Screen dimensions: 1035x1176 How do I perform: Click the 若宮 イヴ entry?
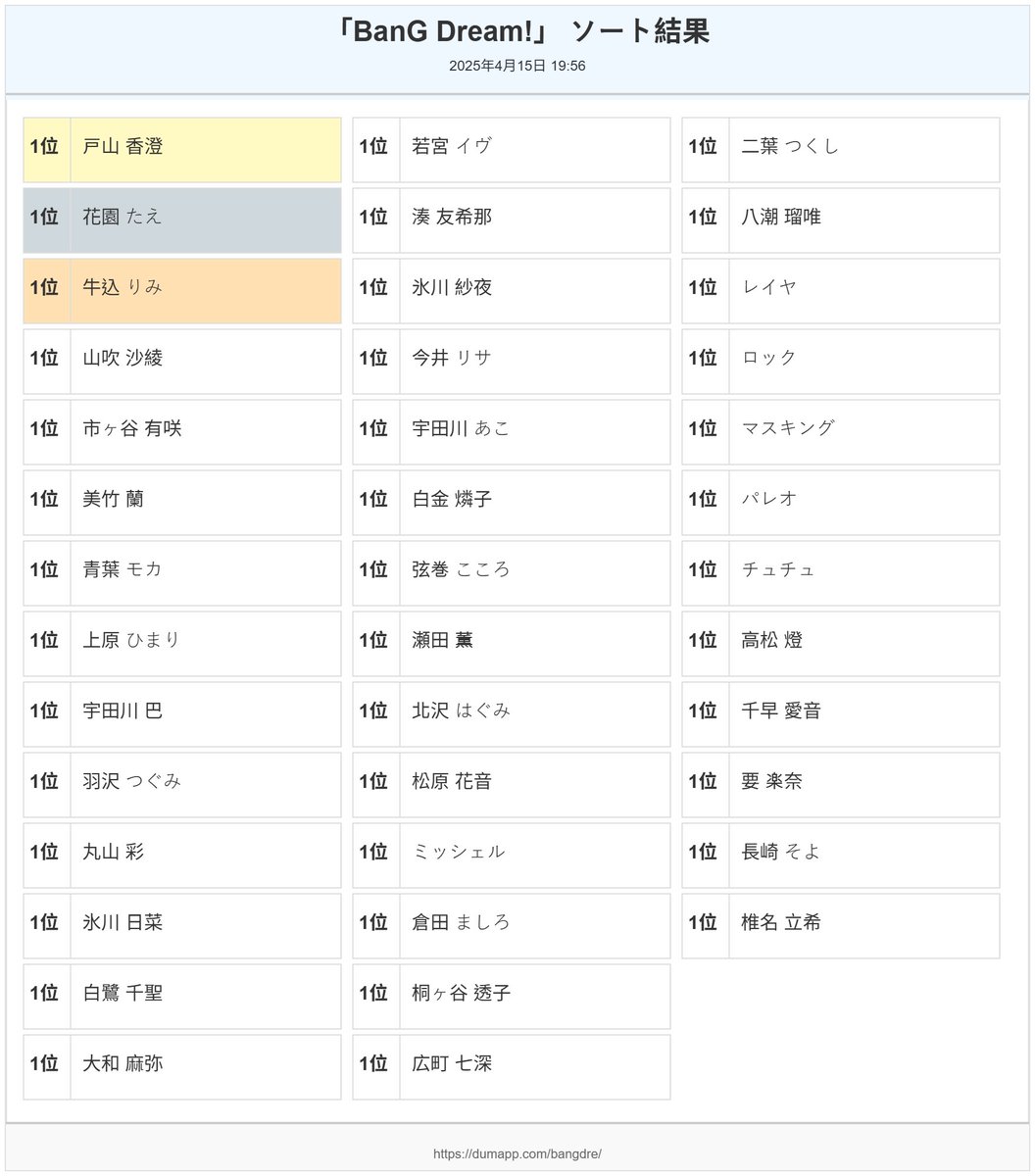[512, 150]
